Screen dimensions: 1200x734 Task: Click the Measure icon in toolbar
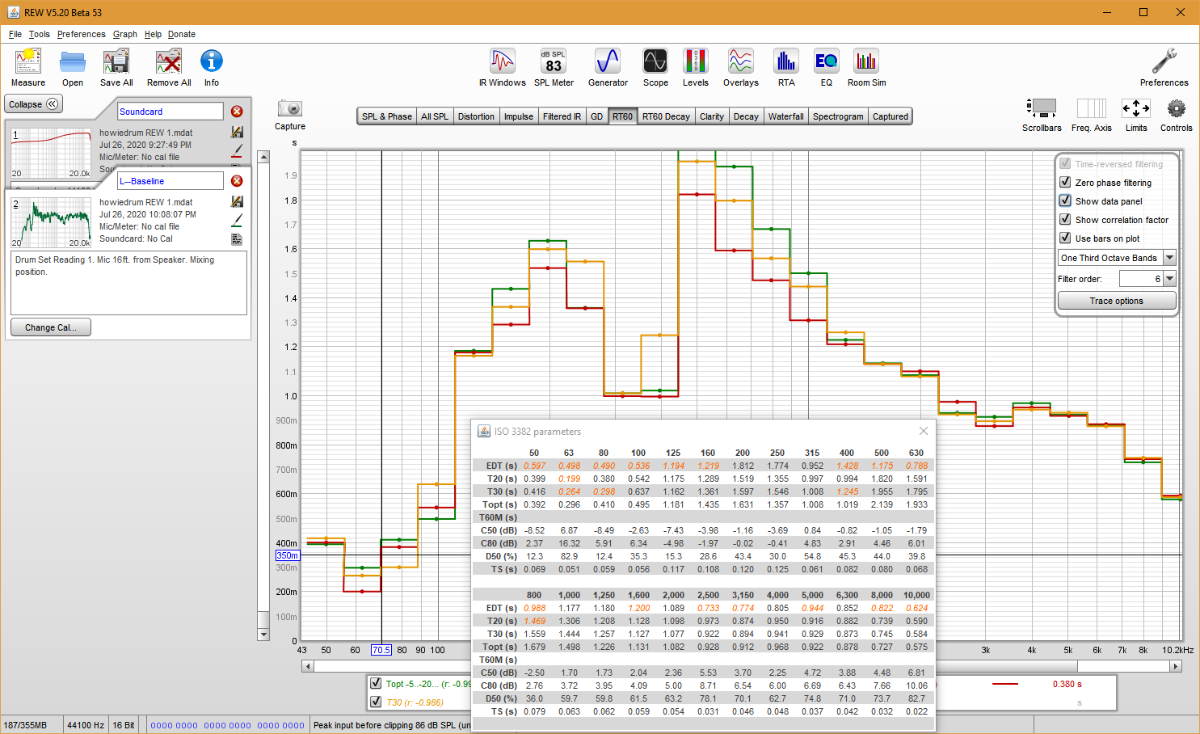(x=28, y=66)
